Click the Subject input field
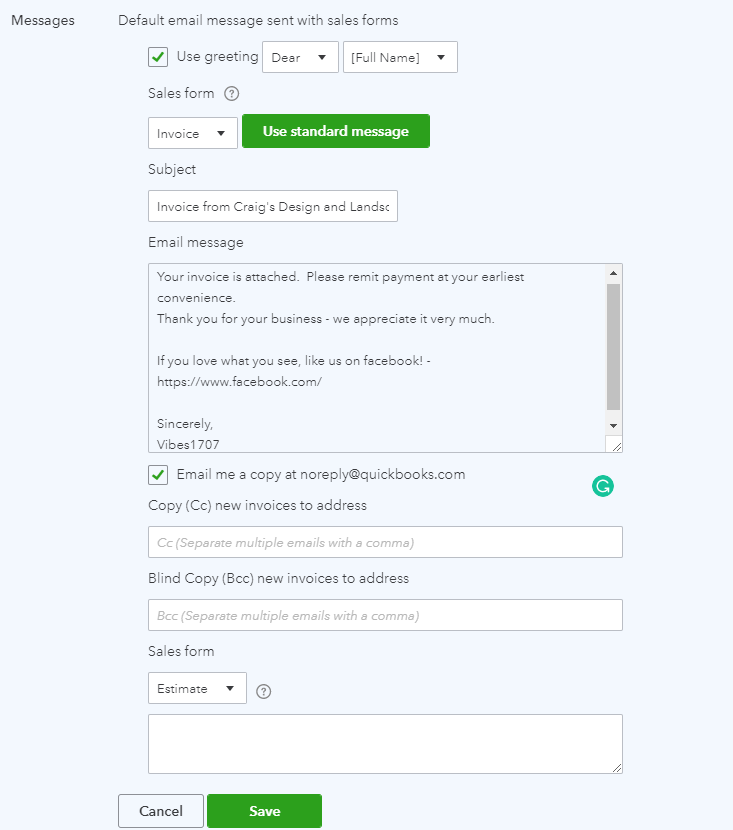 [273, 206]
